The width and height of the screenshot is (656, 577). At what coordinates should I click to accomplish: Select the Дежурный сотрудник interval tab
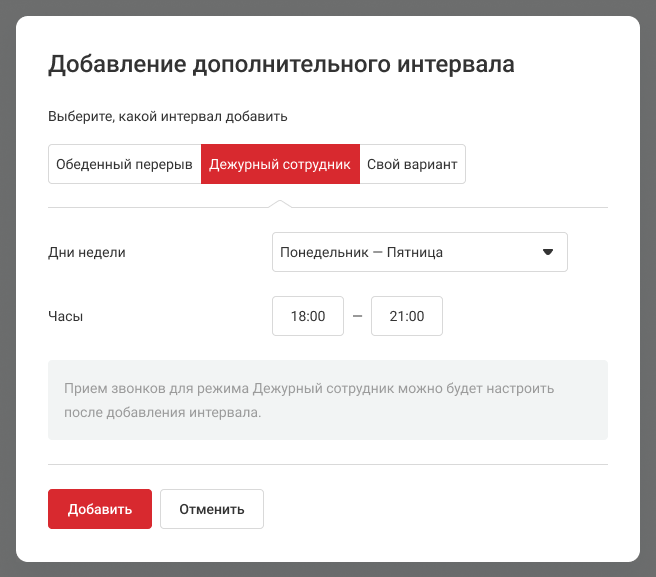pyautogui.click(x=280, y=165)
